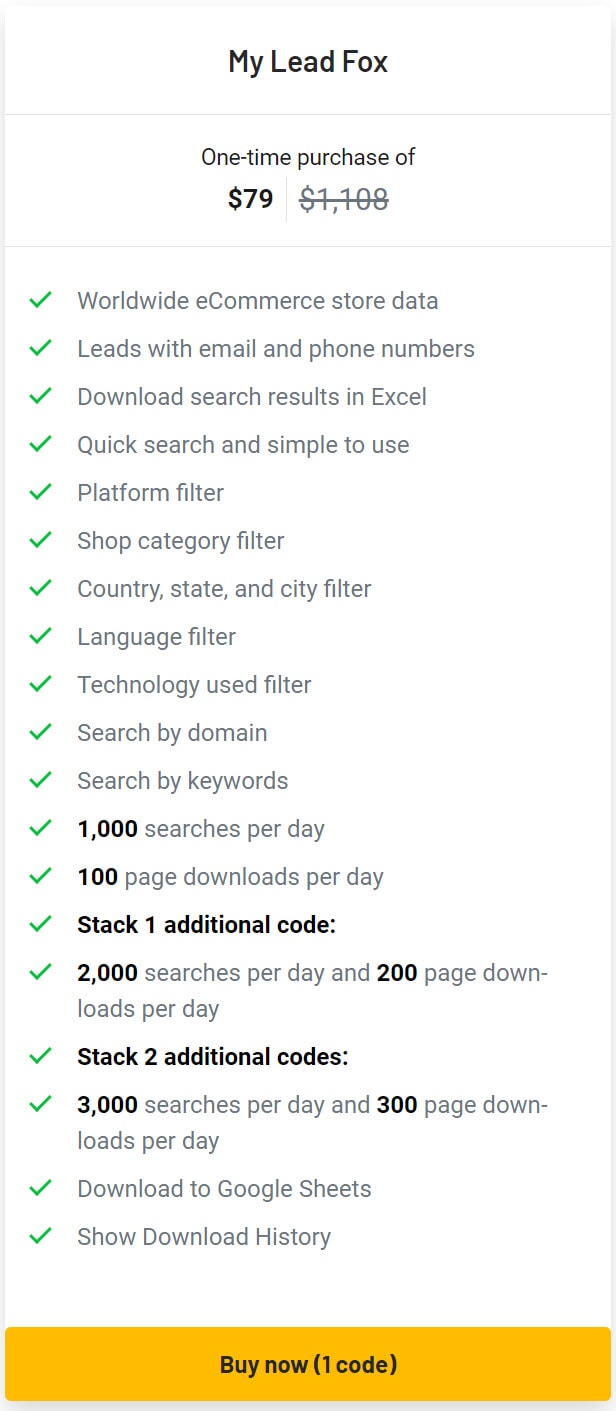Image resolution: width=616 pixels, height=1411 pixels.
Task: Click checkmark beside Search by domain
Action: coord(40,732)
